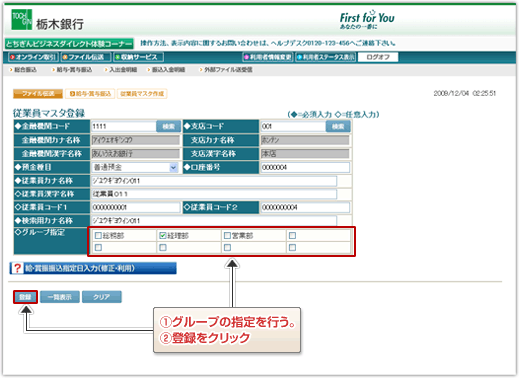Open the 収納サービス menu
Viewport: 520px width, 379px height.
[x=138, y=57]
